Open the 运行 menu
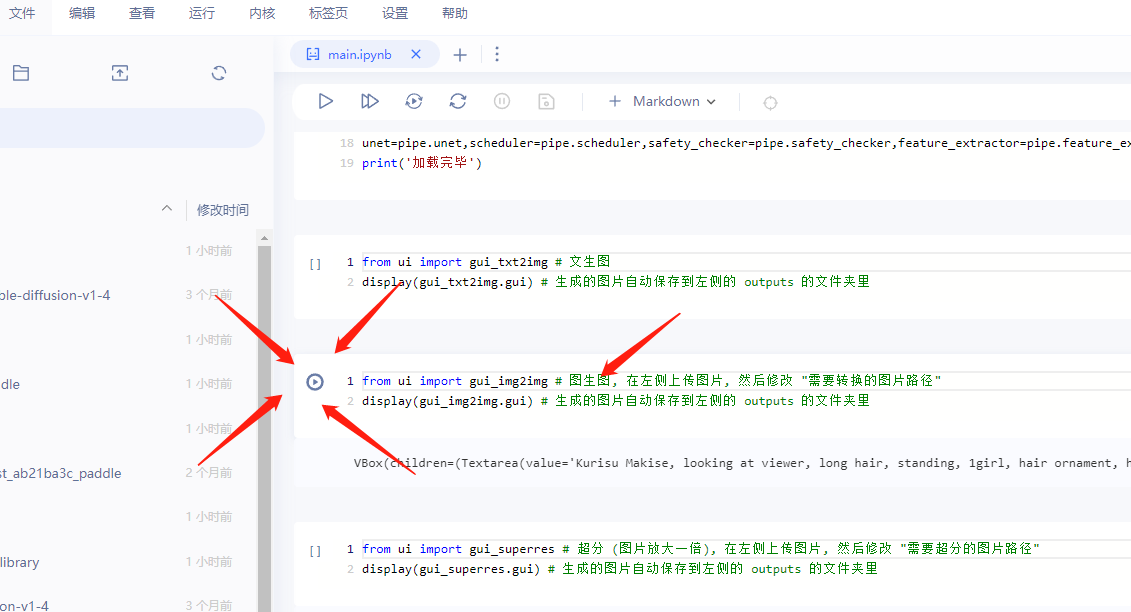The image size is (1131, 612). tap(201, 14)
